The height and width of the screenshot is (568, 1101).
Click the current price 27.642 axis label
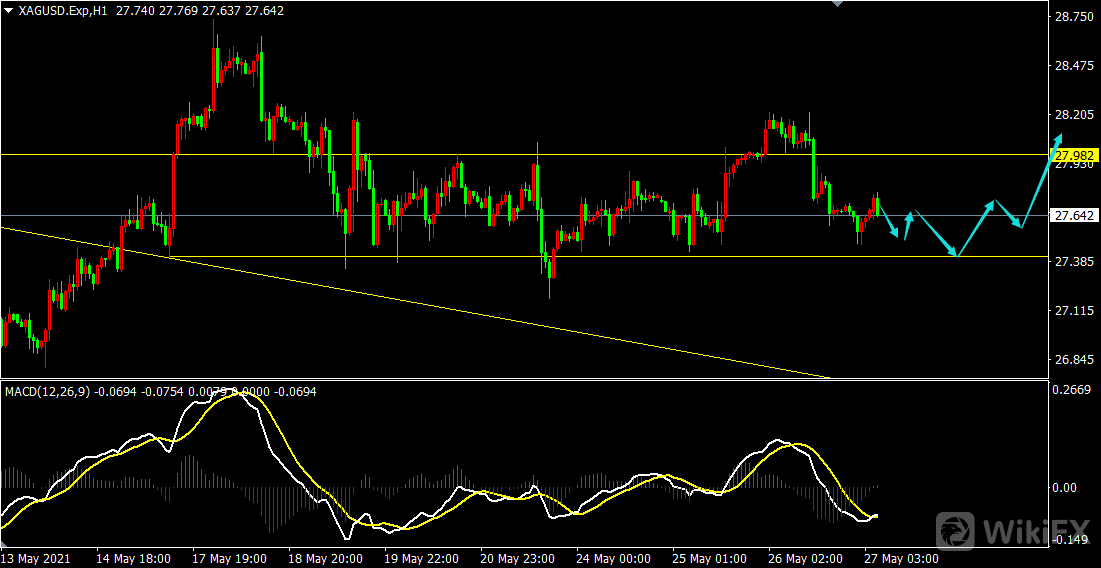1074,215
